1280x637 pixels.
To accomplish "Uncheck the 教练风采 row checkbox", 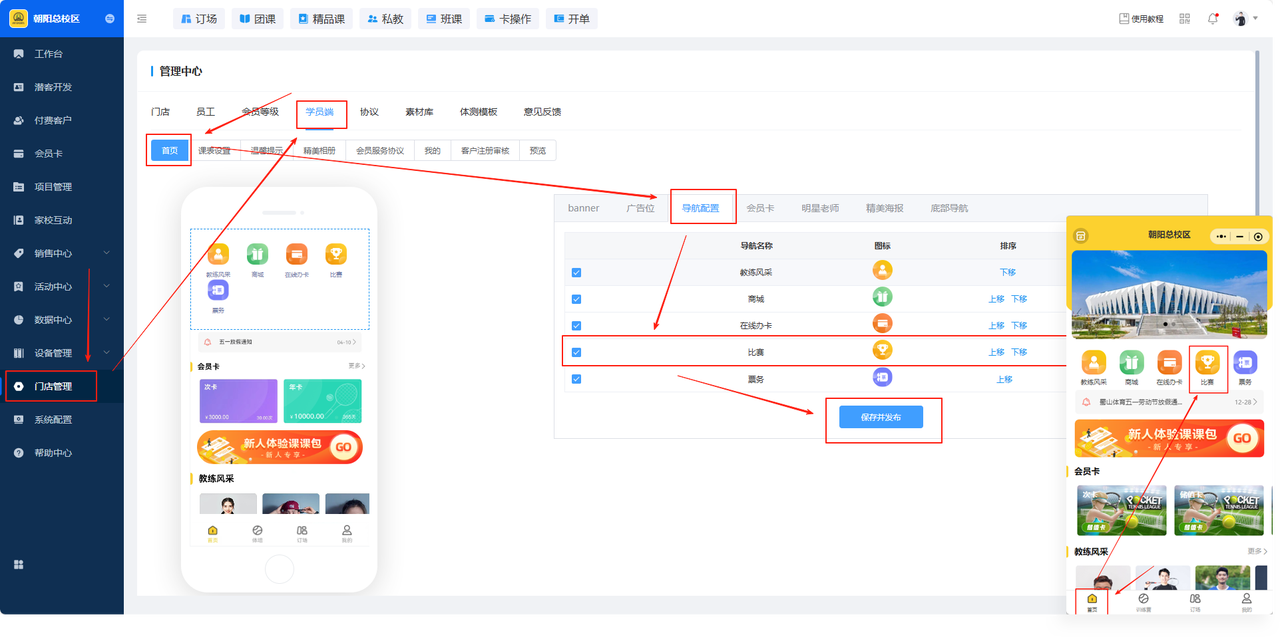I will [576, 272].
